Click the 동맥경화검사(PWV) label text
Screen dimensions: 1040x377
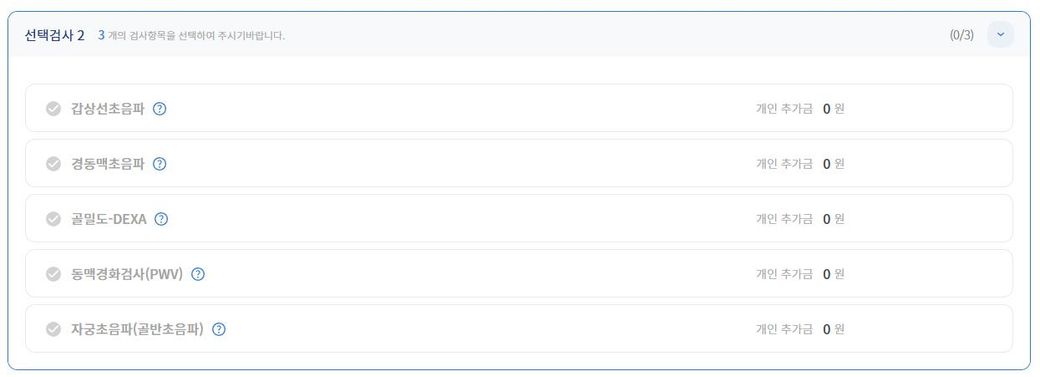127,274
